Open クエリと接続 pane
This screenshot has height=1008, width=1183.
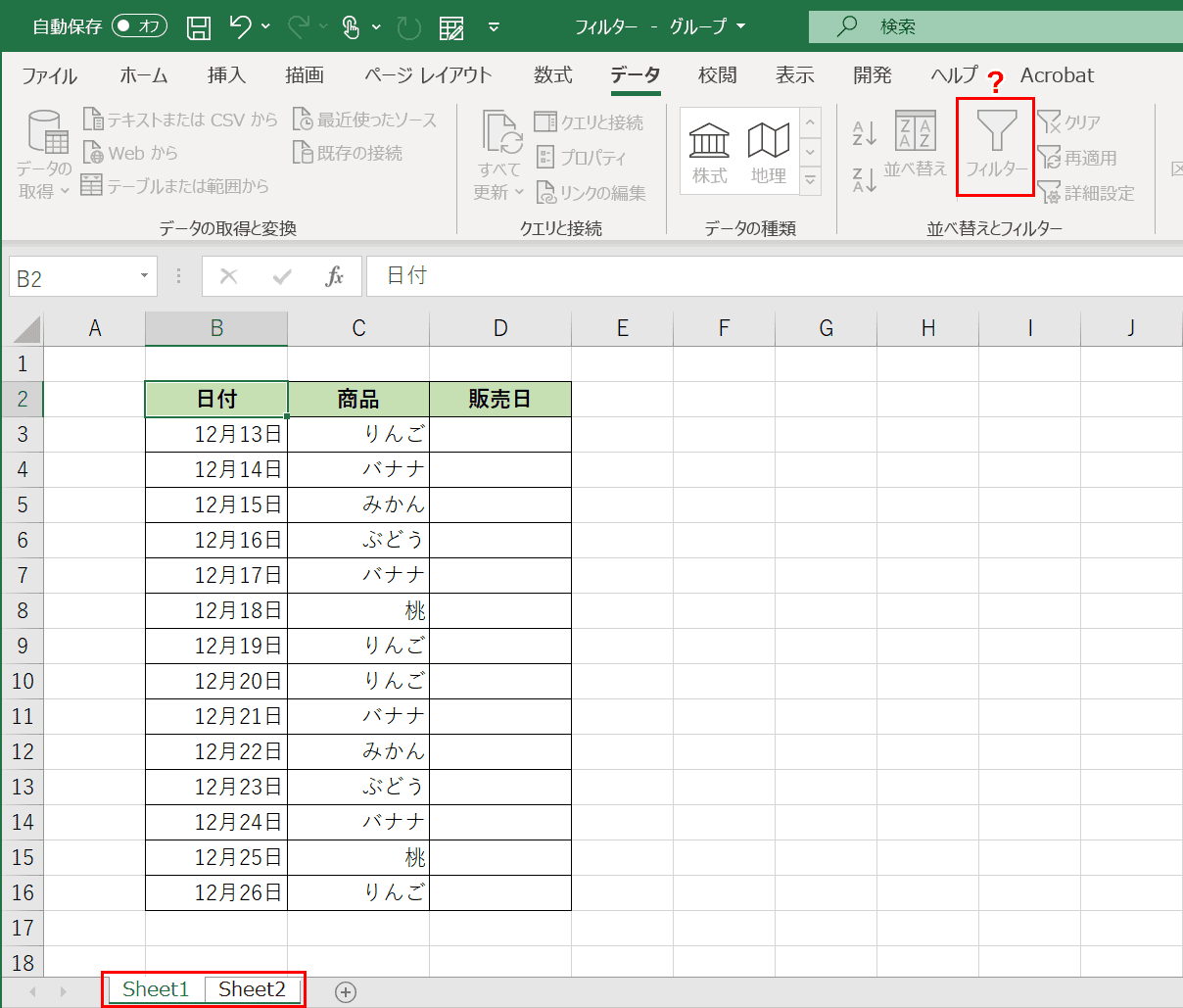[x=589, y=121]
